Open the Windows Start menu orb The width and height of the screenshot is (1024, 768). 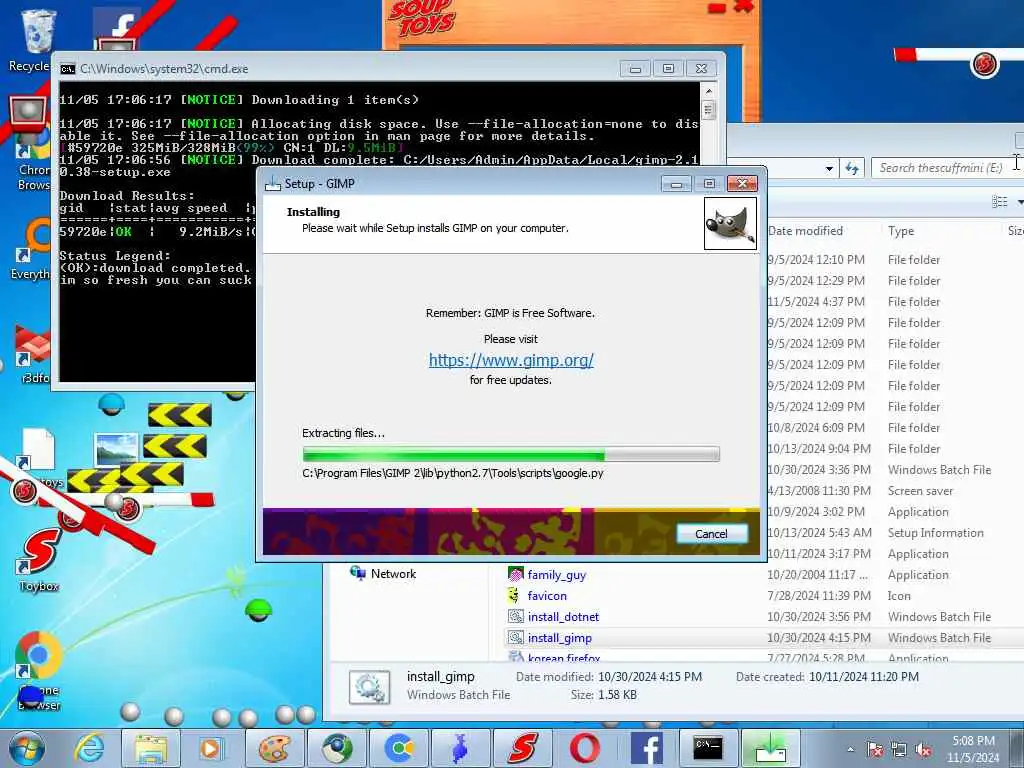coord(27,748)
